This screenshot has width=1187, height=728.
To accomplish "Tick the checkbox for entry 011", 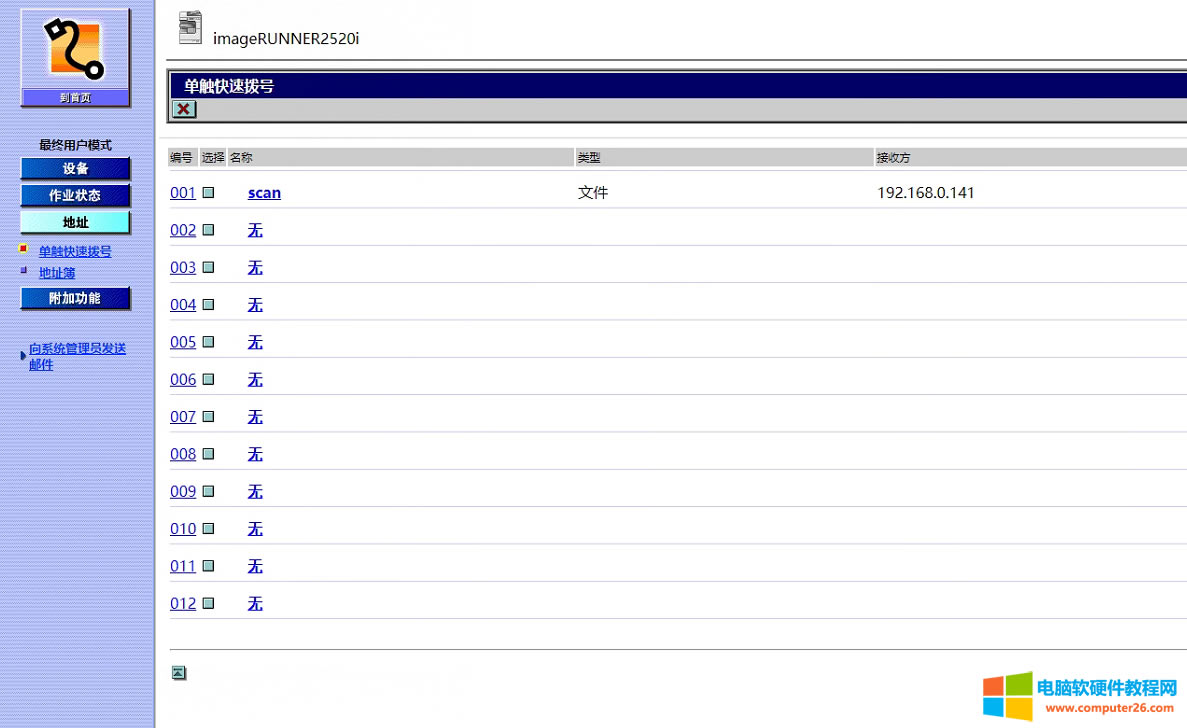I will point(208,566).
